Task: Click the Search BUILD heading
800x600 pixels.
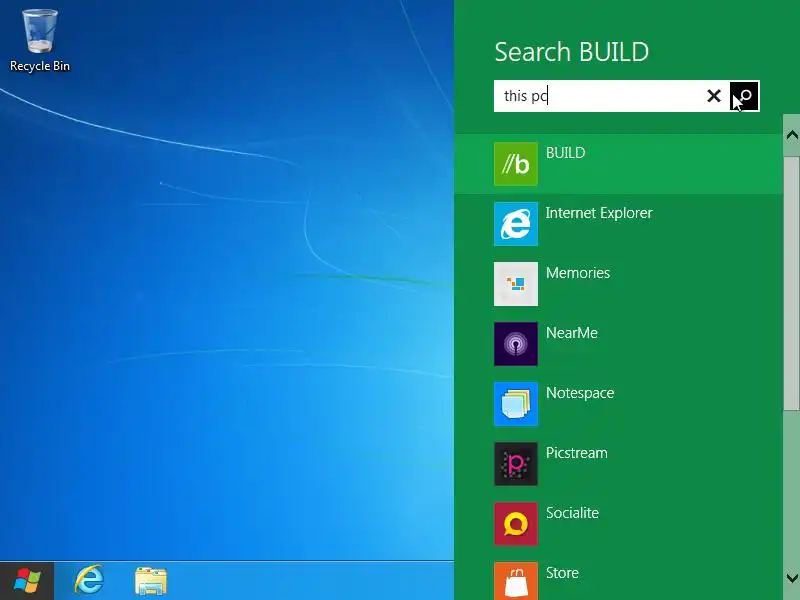Action: click(x=571, y=52)
